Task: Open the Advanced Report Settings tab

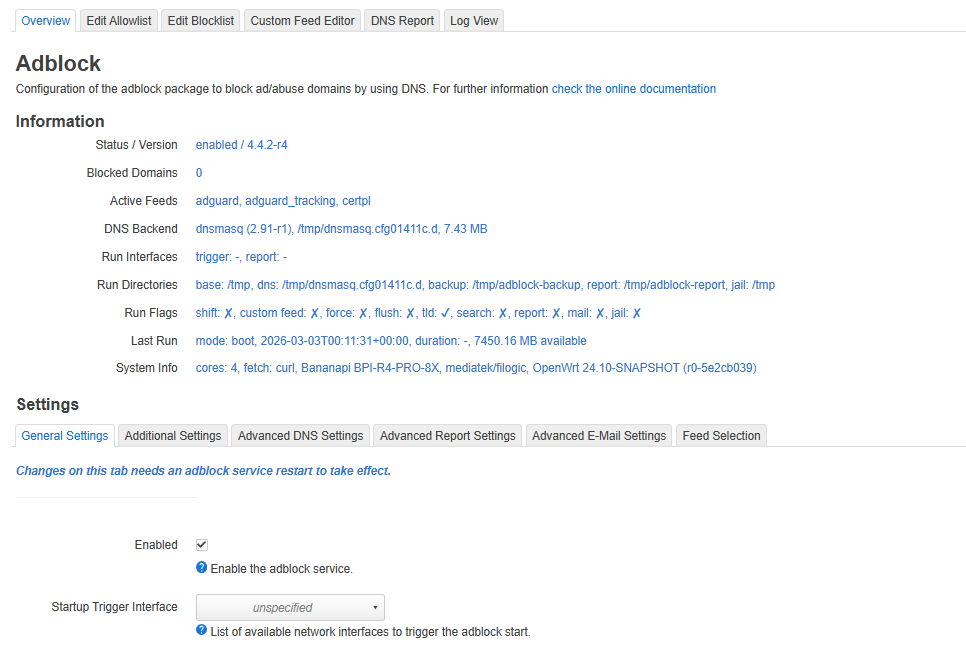Action: 447,436
